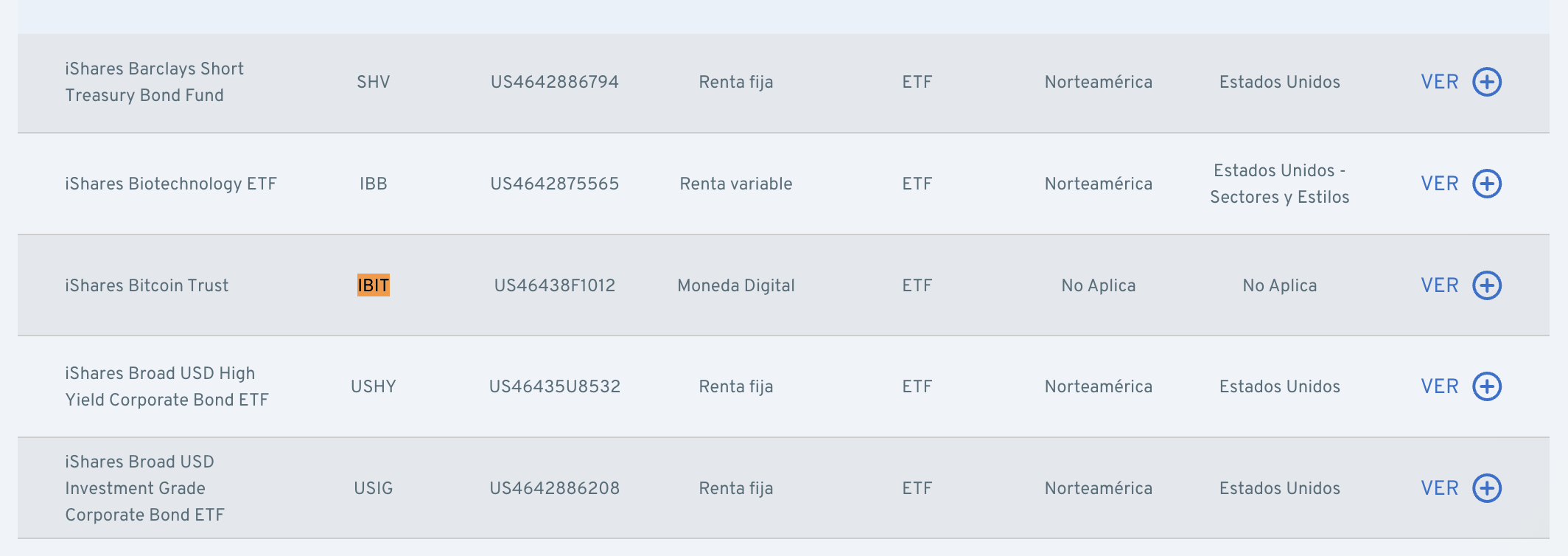
Task: Select ISIN US4642886794 in first row
Action: coord(555,82)
